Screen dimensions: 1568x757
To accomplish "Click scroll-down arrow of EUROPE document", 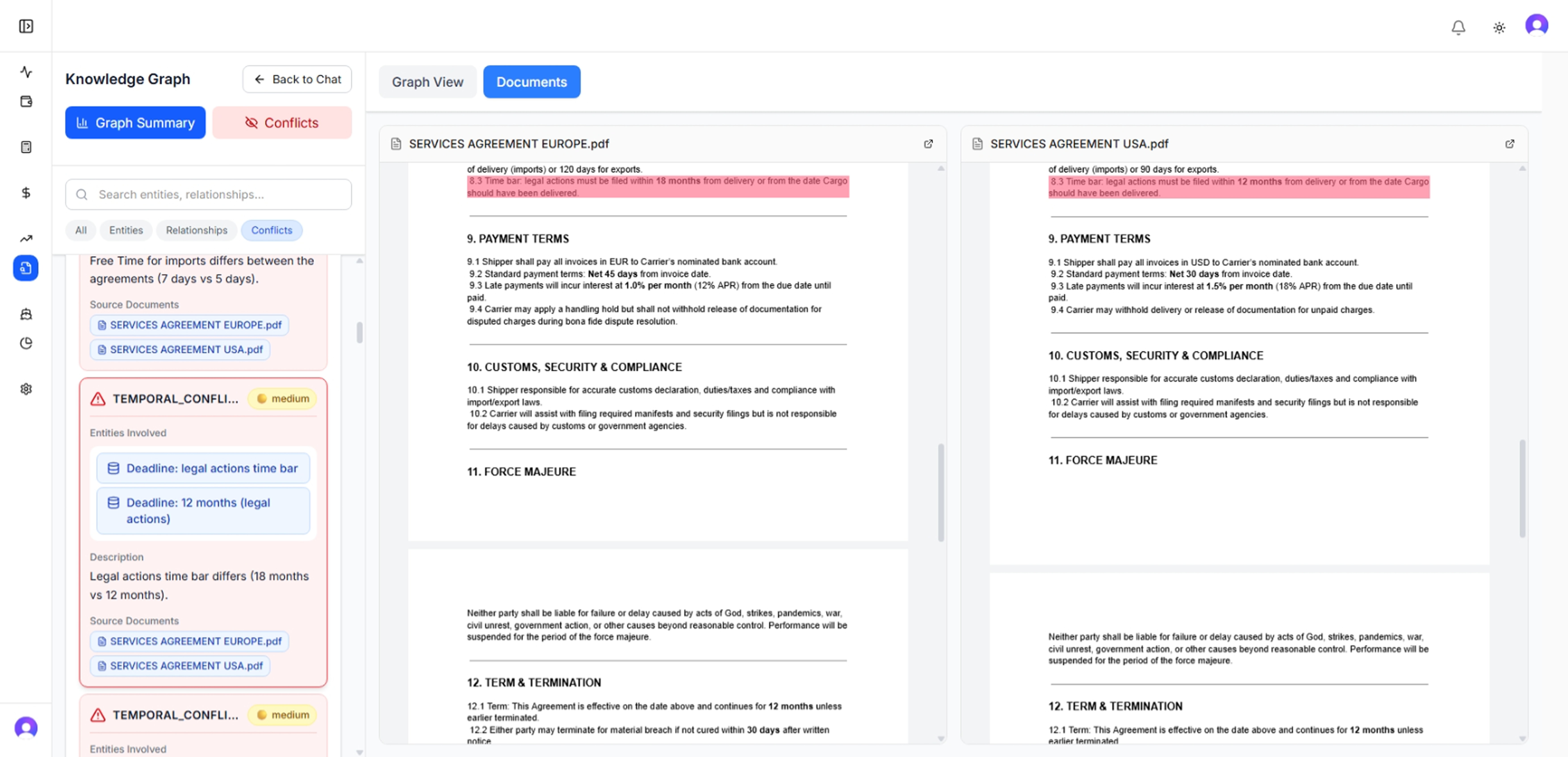I will click(x=941, y=739).
